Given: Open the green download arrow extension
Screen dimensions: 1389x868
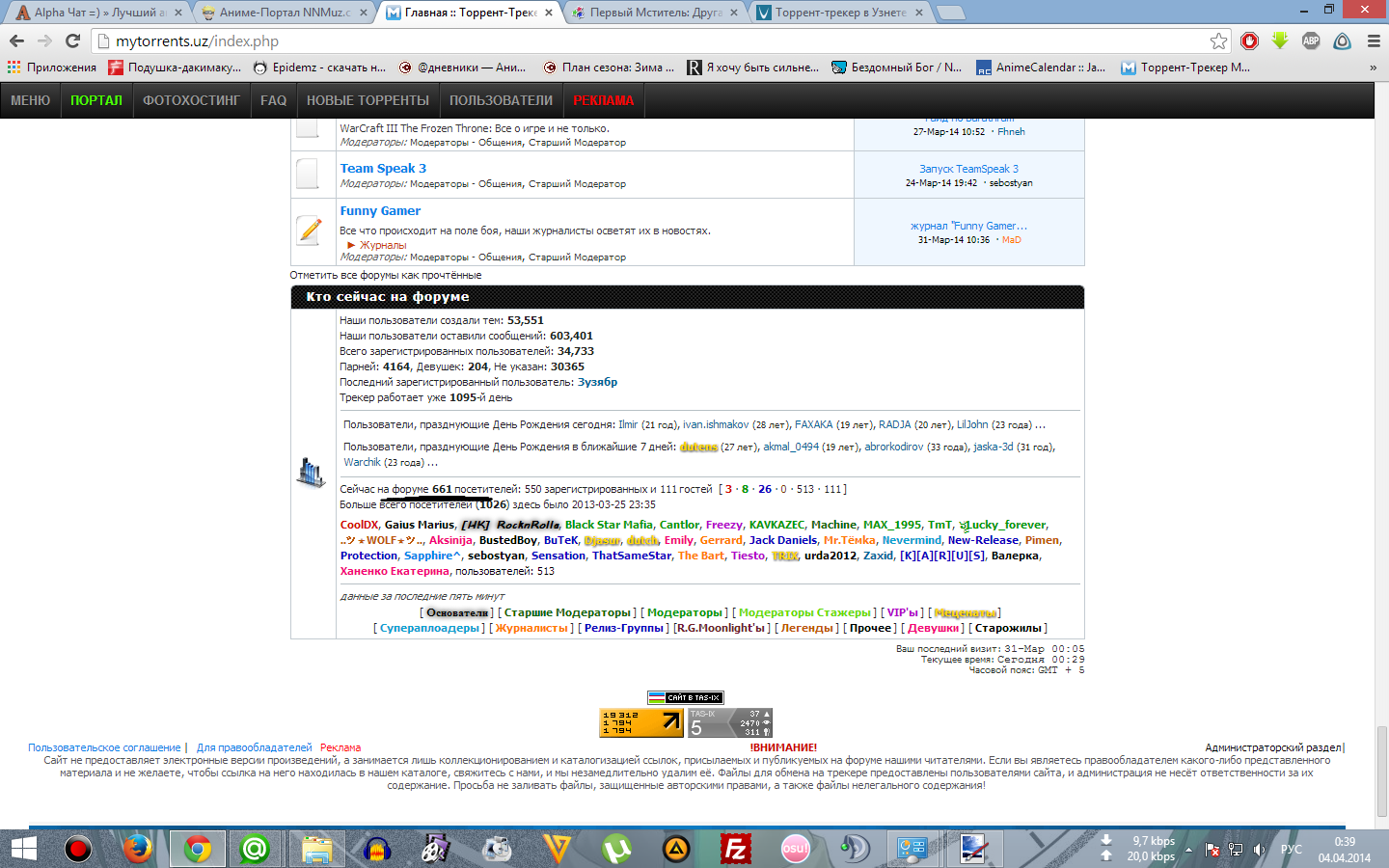Looking at the screenshot, I should [x=1280, y=41].
